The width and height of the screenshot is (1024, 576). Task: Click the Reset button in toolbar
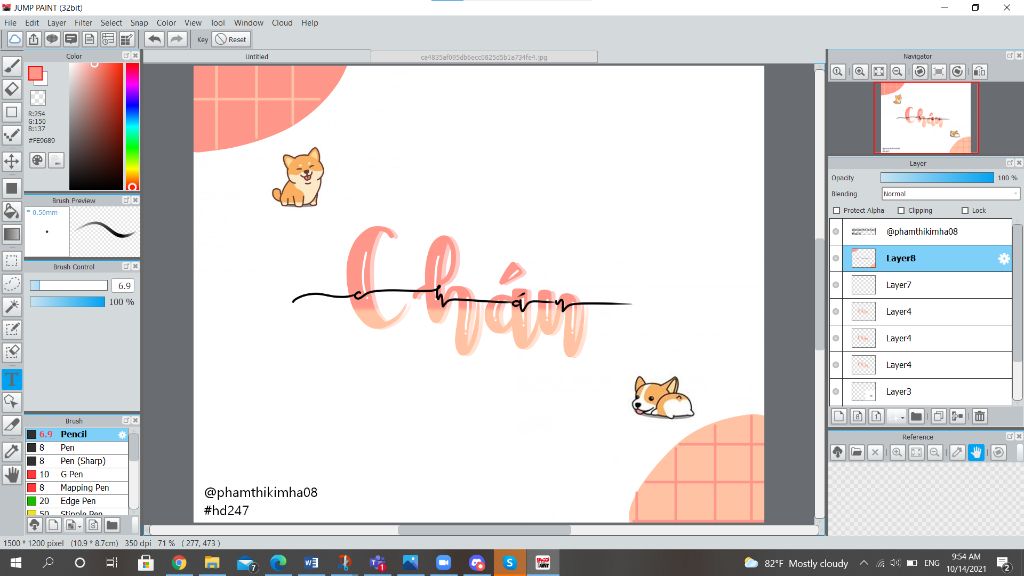pyautogui.click(x=231, y=39)
